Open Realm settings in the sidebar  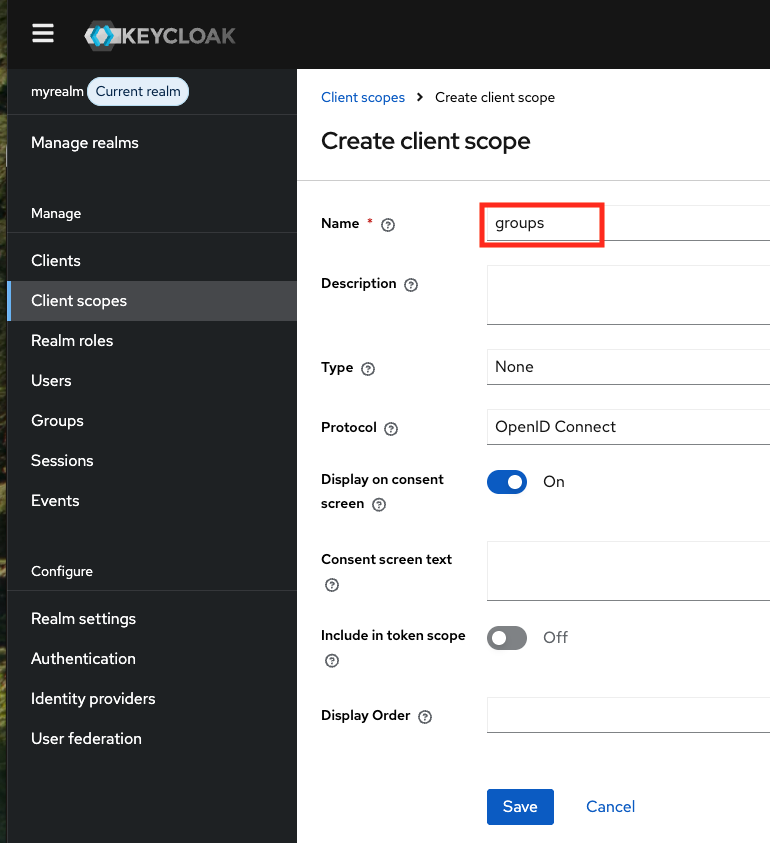tap(152, 619)
